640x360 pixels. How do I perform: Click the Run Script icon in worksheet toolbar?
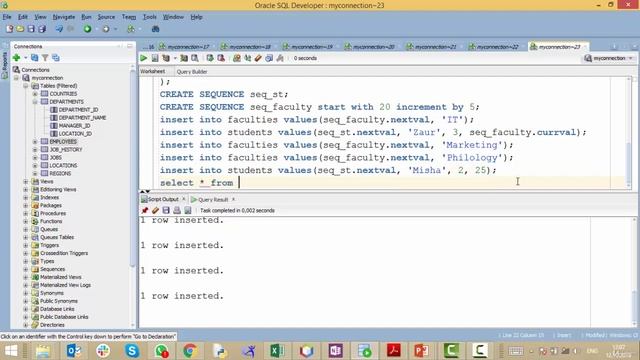[x=155, y=58]
